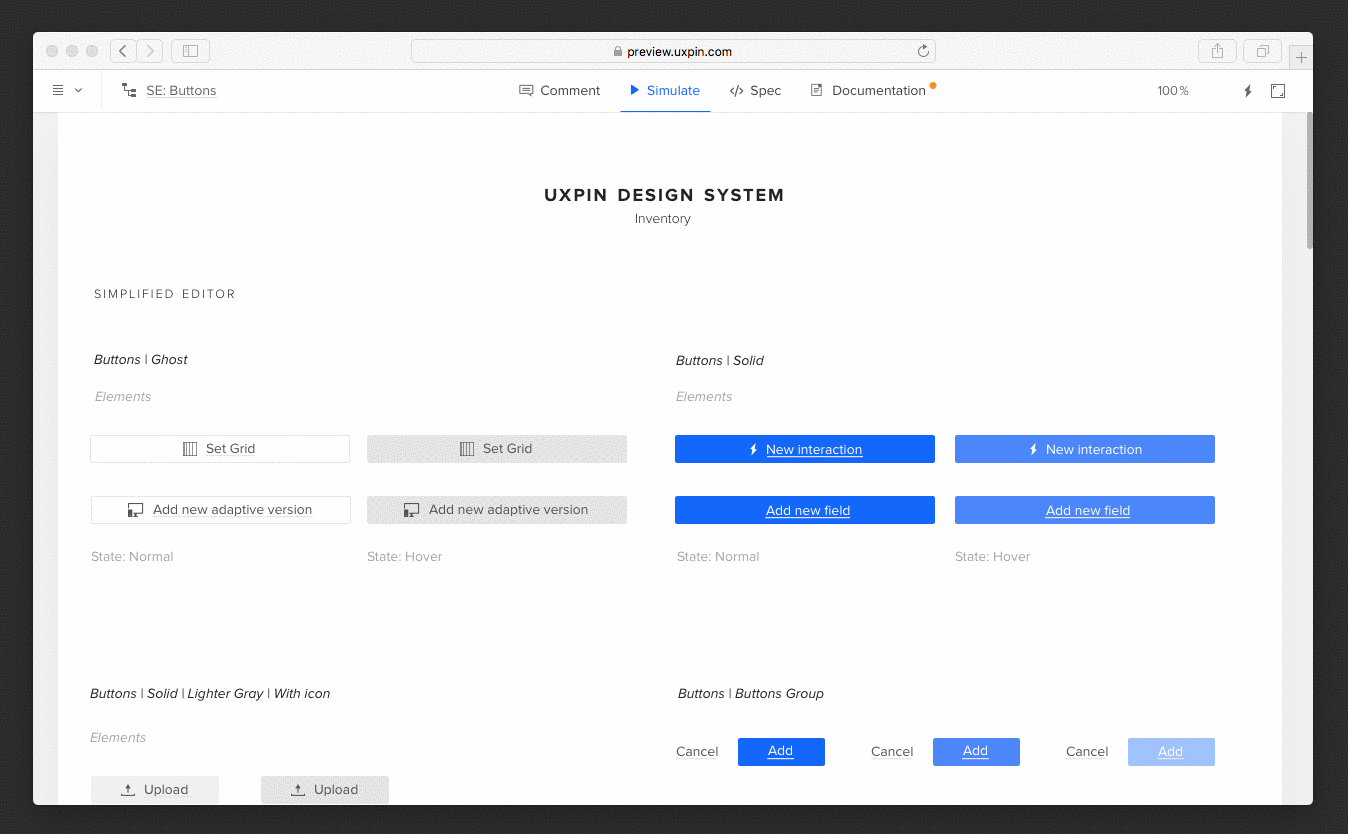Click the page vertical scrollbar thumb

coord(1308,181)
